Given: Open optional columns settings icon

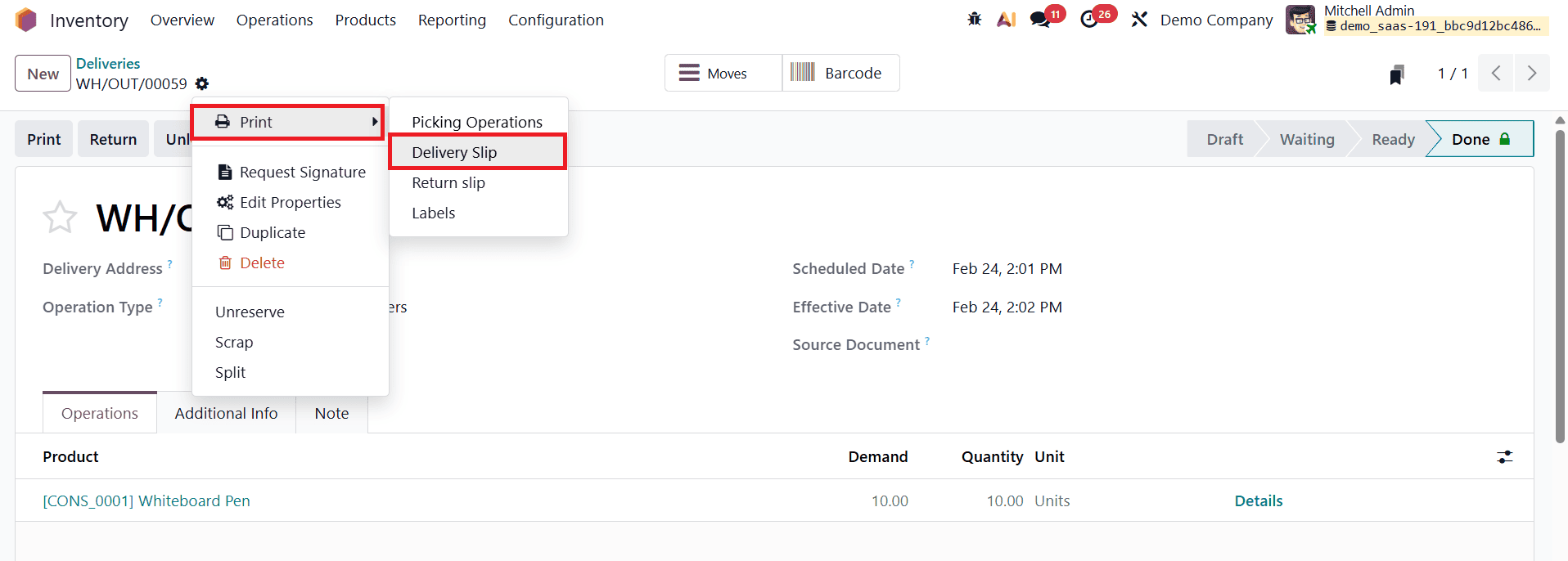Looking at the screenshot, I should [1505, 457].
